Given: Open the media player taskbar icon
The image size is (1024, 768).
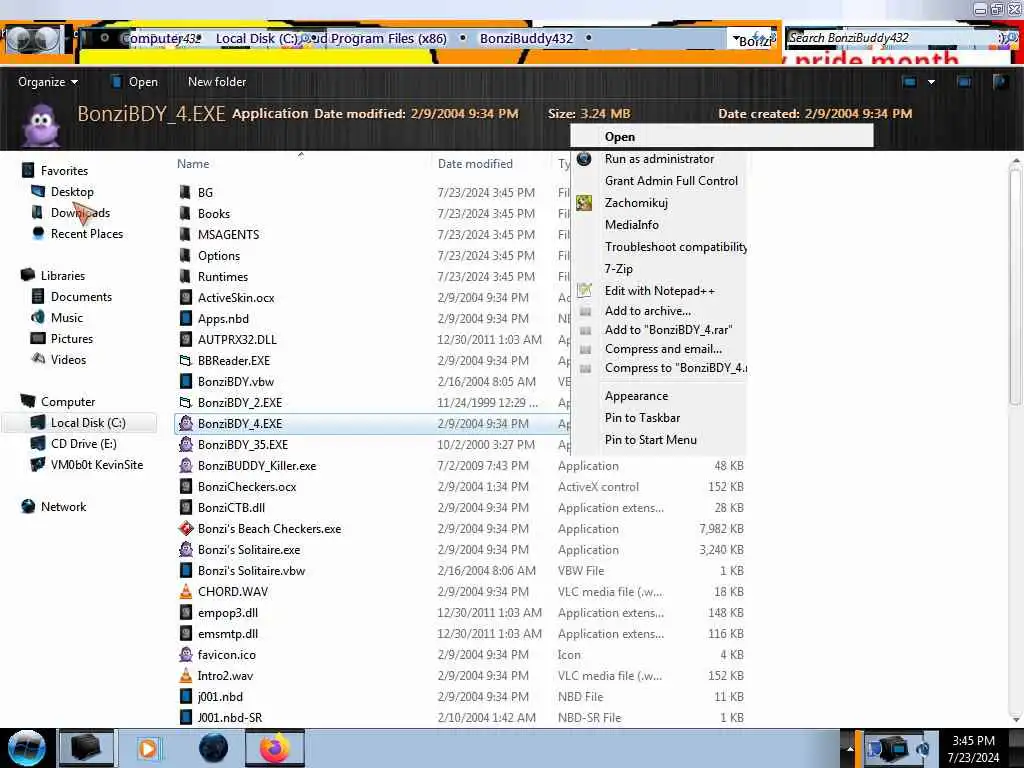Looking at the screenshot, I should click(148, 748).
